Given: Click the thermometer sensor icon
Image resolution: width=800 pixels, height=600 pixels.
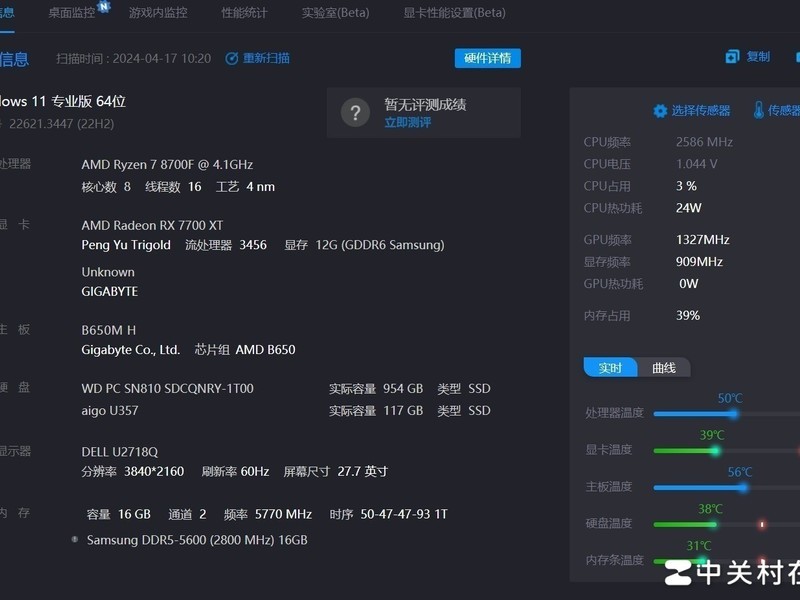Looking at the screenshot, I should click(759, 110).
